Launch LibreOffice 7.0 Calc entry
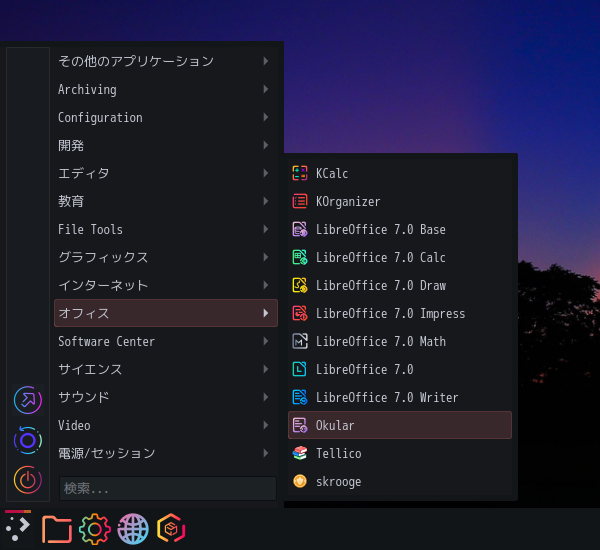The height and width of the screenshot is (550, 600). tap(400, 257)
